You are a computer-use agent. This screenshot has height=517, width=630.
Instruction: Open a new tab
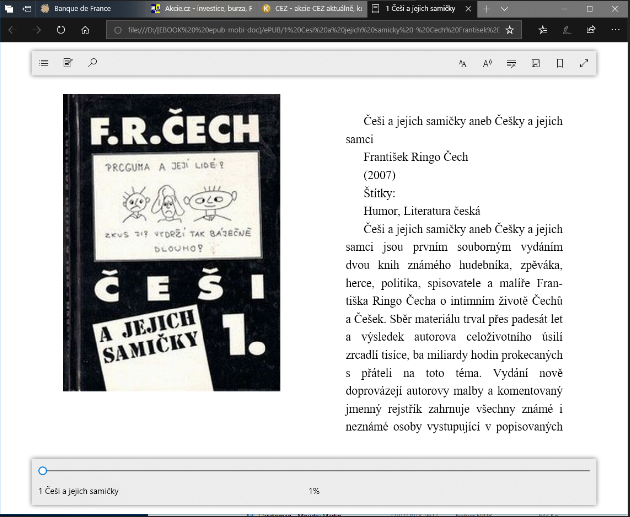(x=486, y=9)
